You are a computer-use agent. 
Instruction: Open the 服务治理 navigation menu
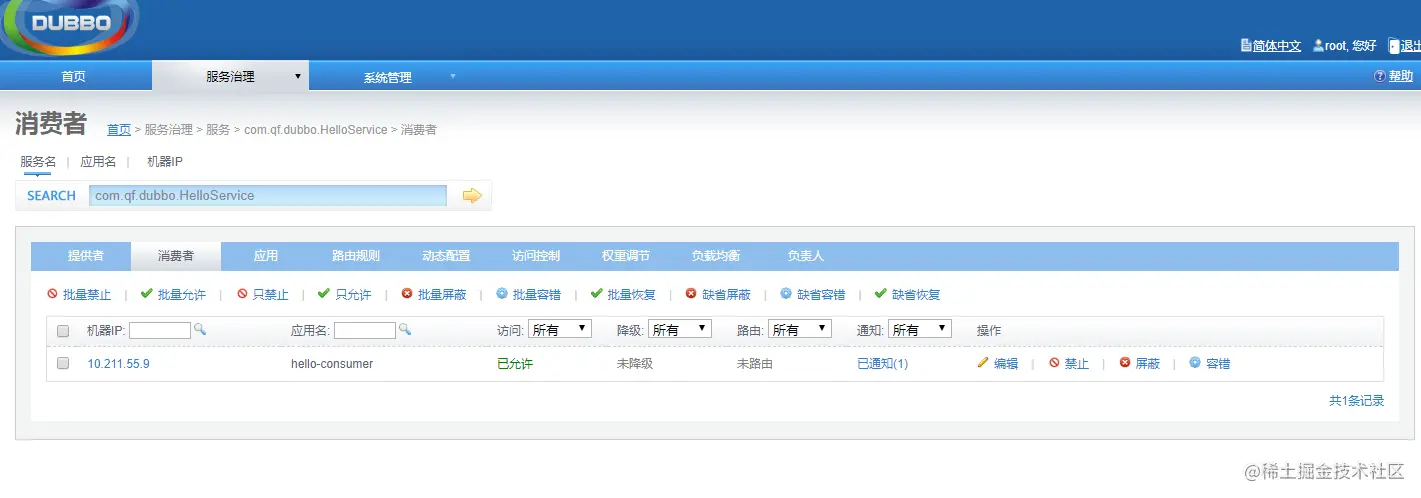pyautogui.click(x=231, y=77)
